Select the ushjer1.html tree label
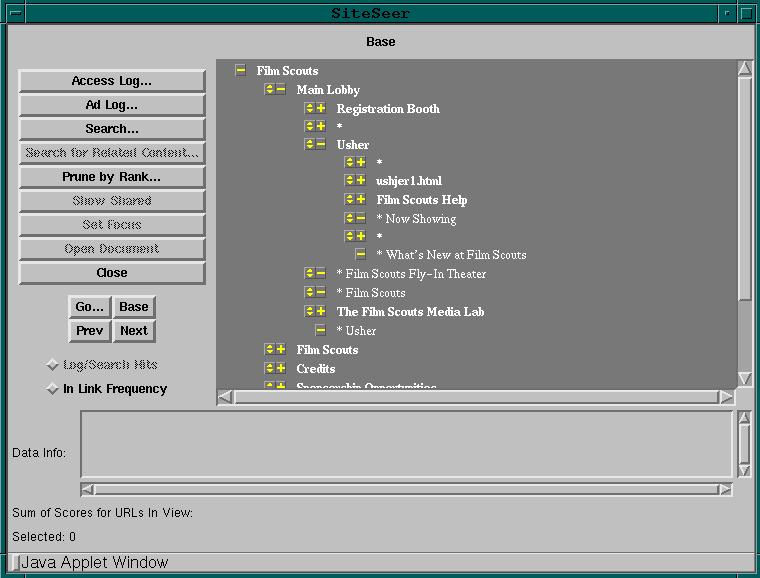Screen dimensions: 760x578 tap(409, 181)
